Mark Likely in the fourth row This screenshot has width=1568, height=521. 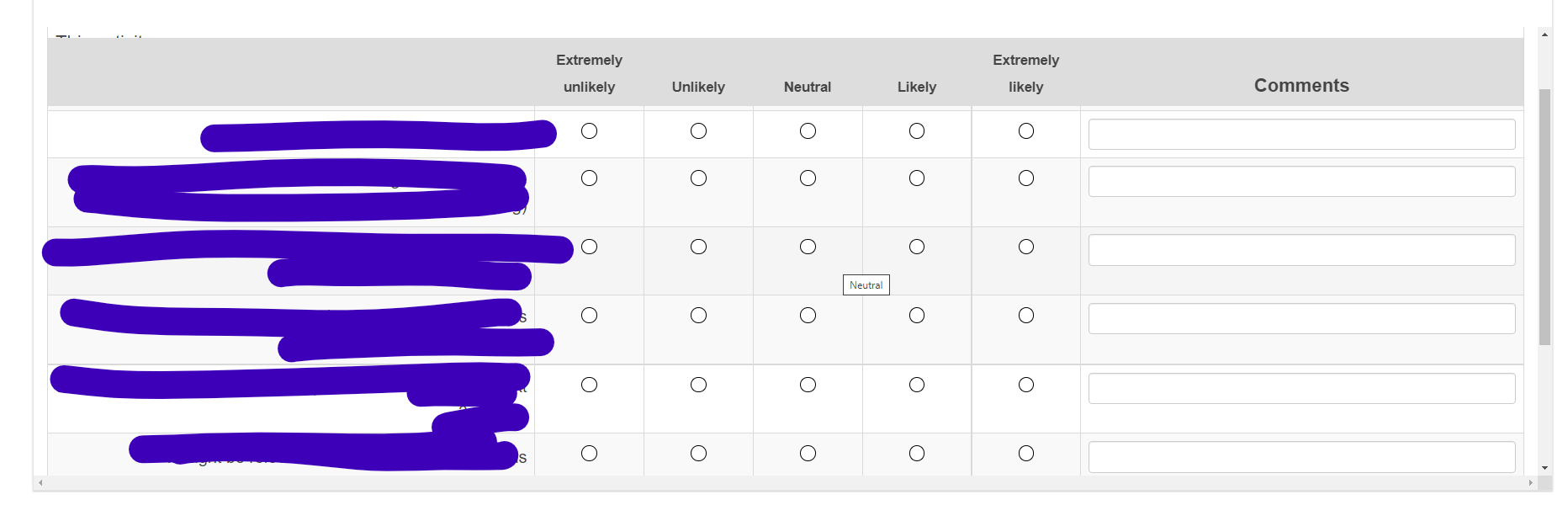coord(917,316)
